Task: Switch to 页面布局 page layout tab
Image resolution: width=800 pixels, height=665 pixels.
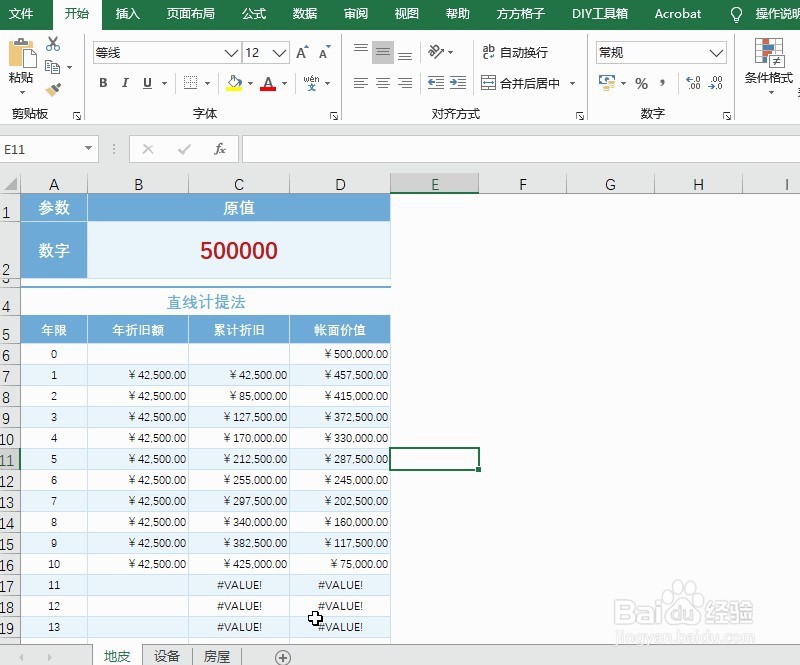Action: 190,14
